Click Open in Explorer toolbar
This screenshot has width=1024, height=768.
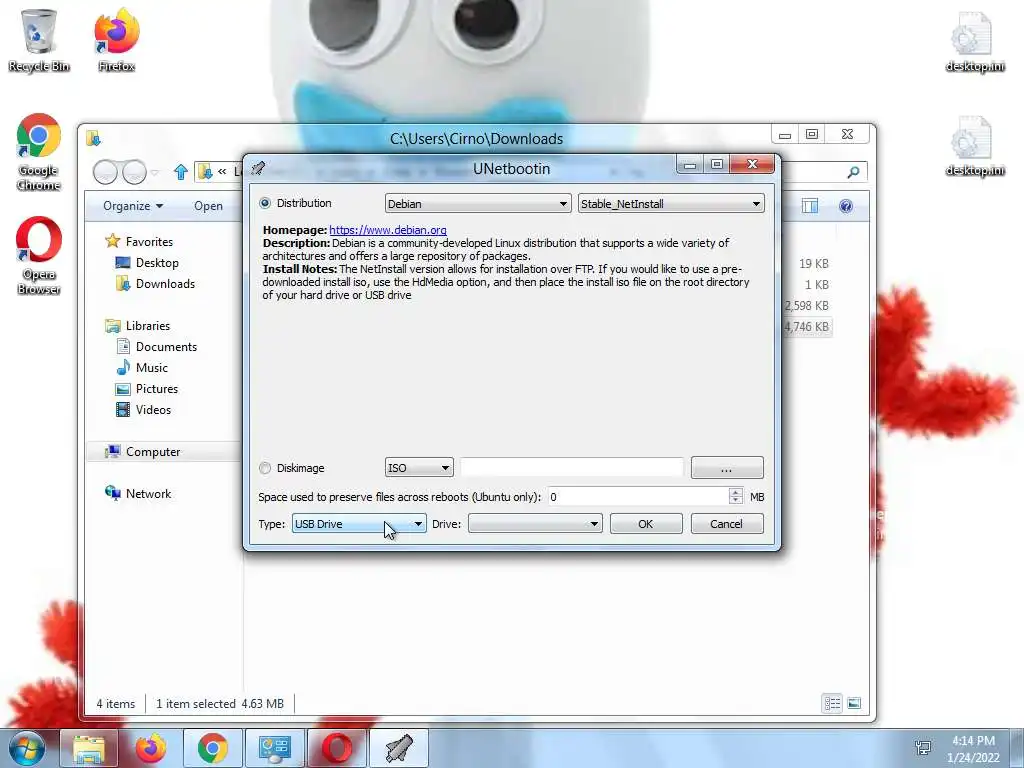[x=208, y=206]
